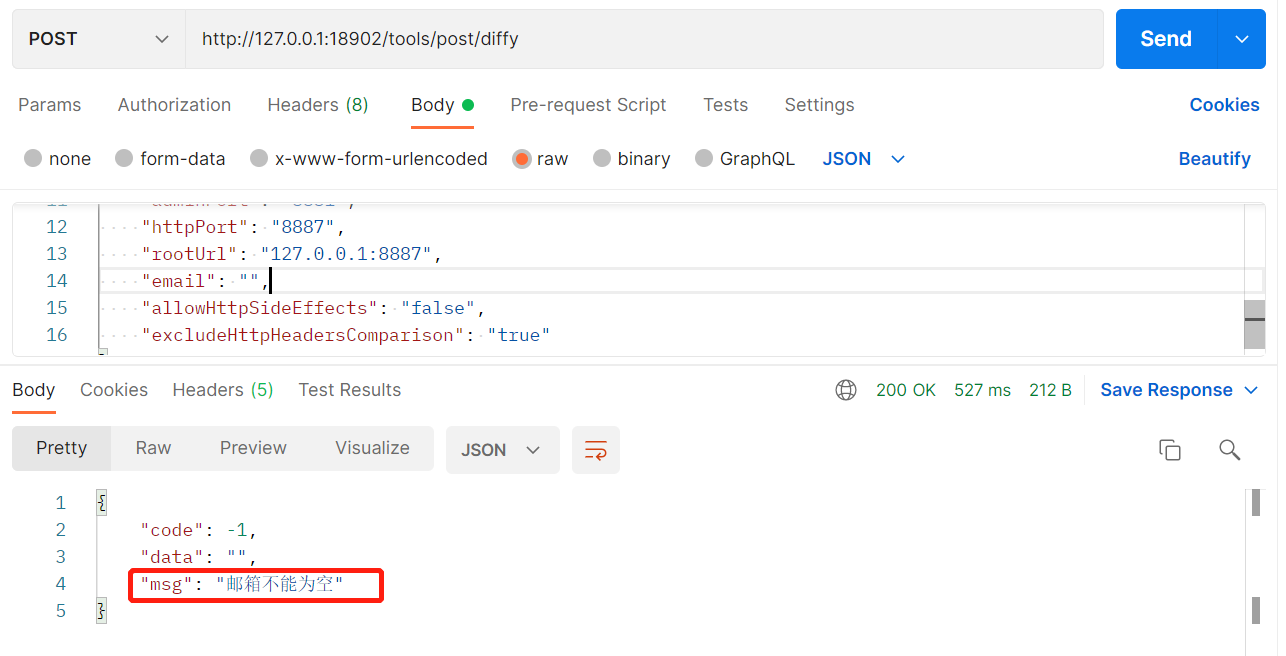The width and height of the screenshot is (1286, 656).
Task: Click the "code": -1 response line
Action: point(199,530)
